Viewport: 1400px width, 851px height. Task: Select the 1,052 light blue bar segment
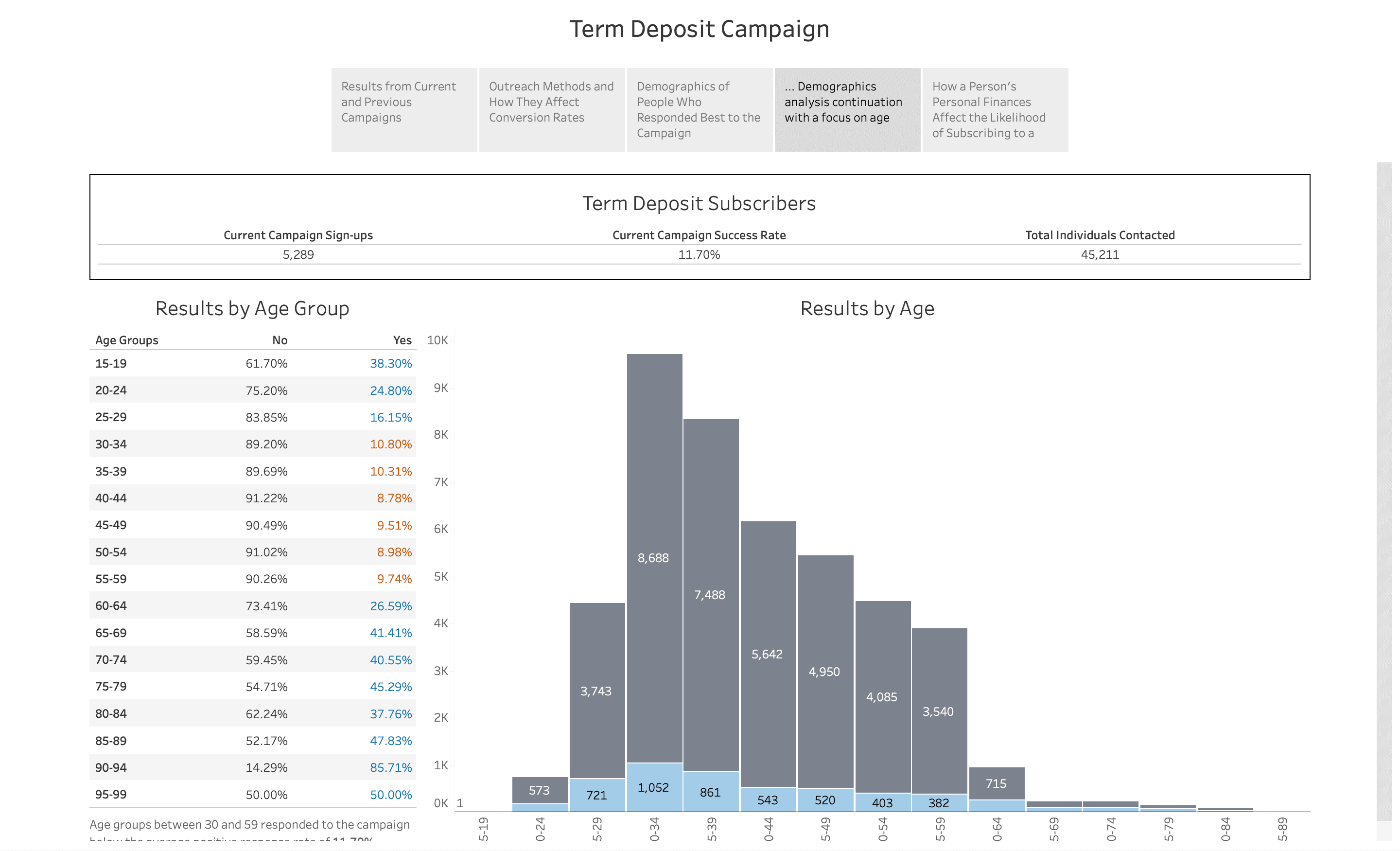click(654, 787)
